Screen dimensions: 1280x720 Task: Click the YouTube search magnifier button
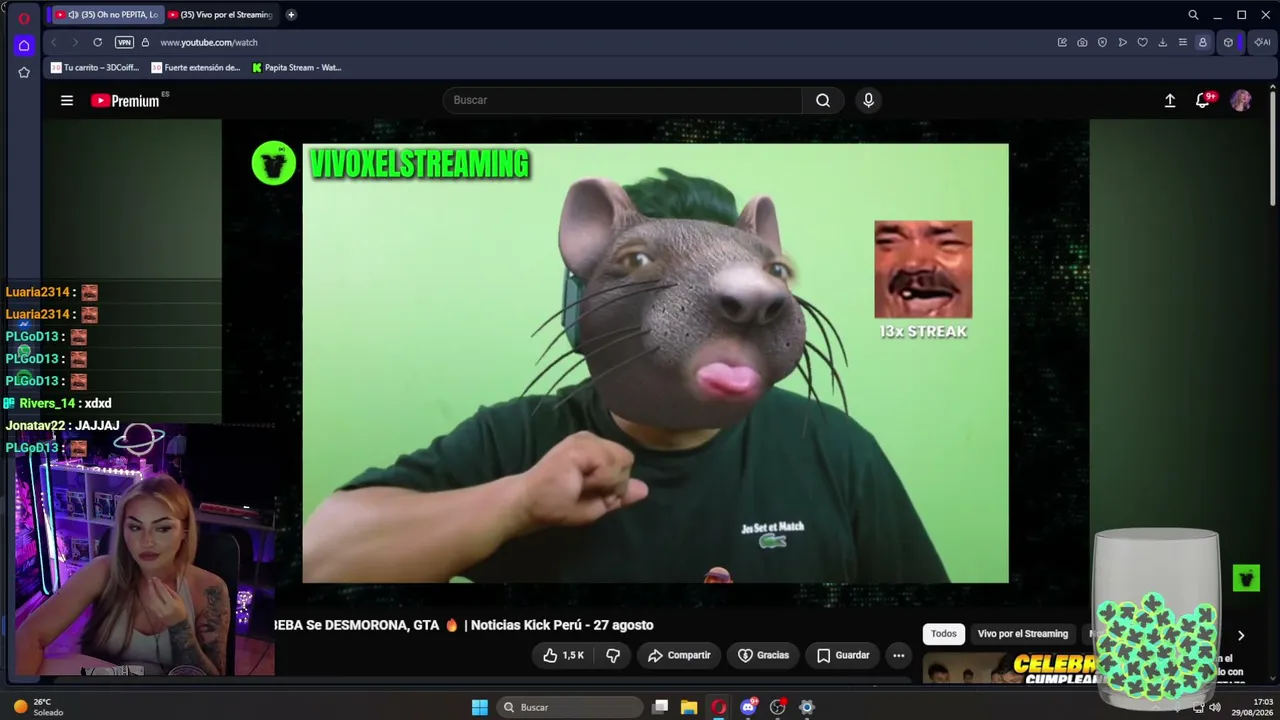click(823, 100)
